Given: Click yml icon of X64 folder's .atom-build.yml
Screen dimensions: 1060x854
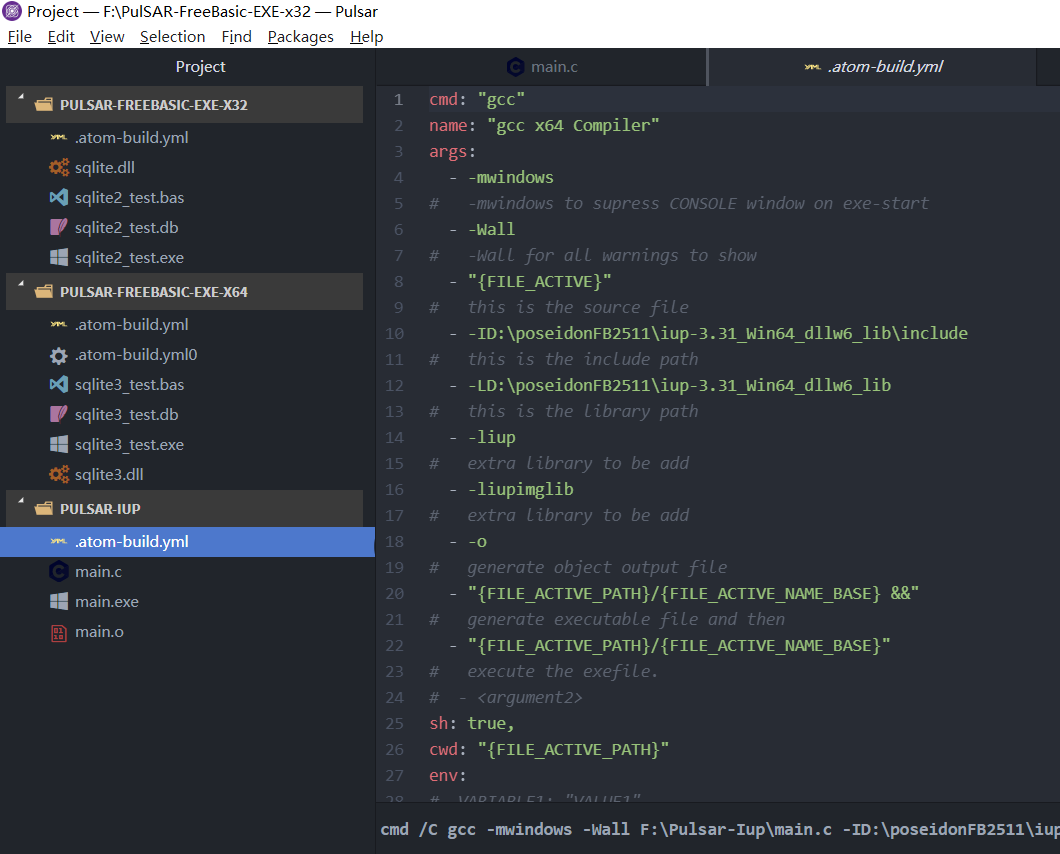Looking at the screenshot, I should (x=59, y=325).
